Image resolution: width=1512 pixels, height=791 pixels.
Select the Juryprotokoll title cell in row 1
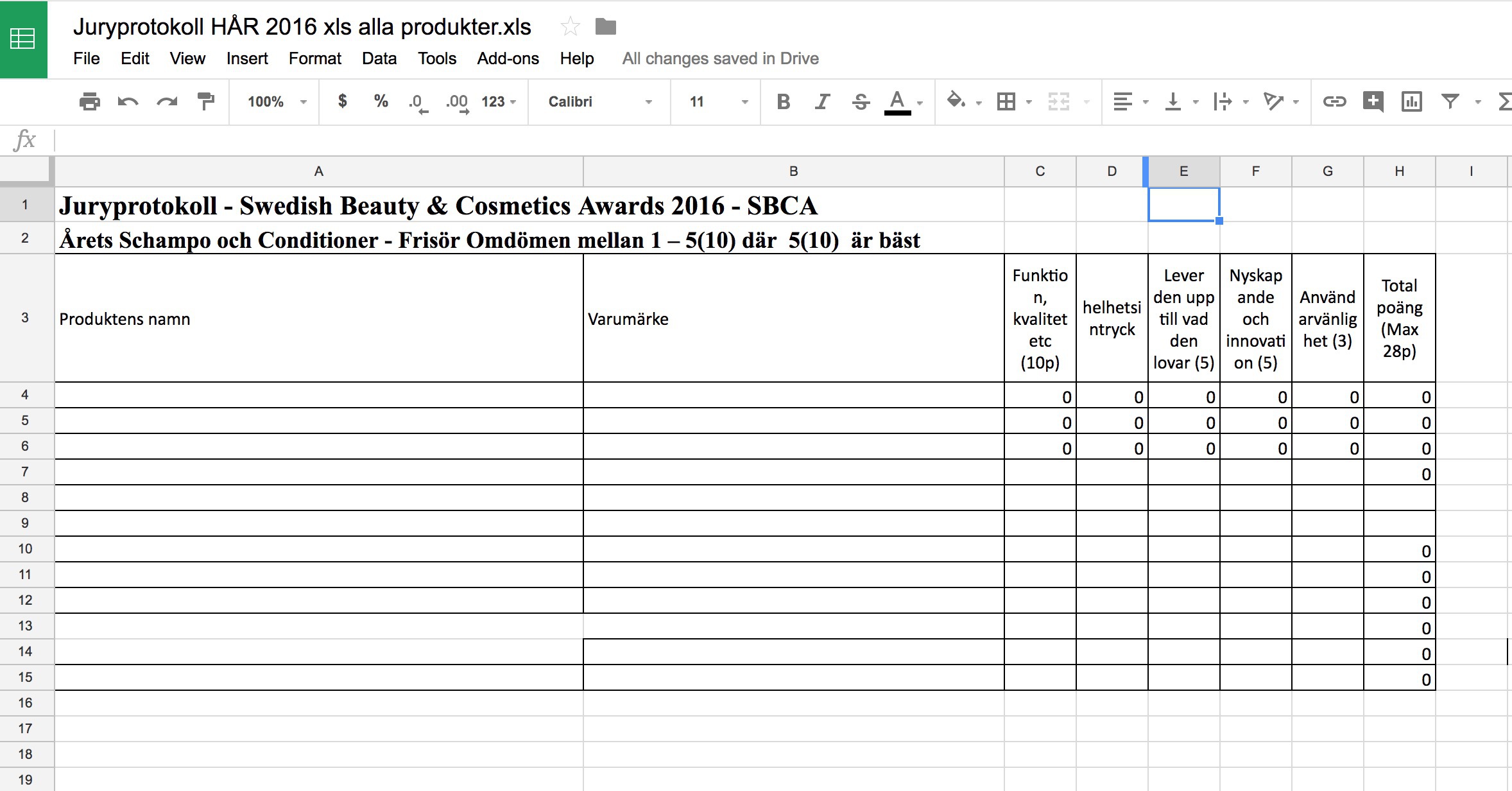319,205
